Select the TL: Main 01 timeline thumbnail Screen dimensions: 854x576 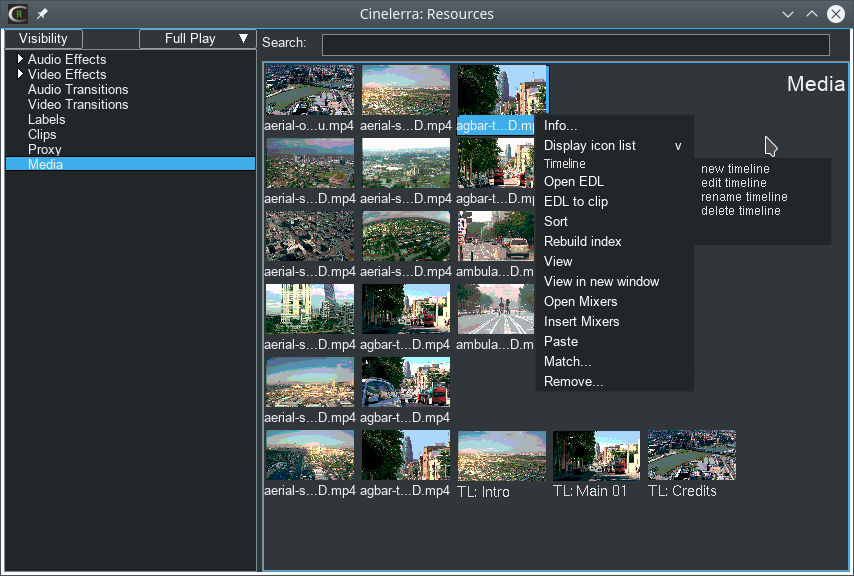click(597, 456)
